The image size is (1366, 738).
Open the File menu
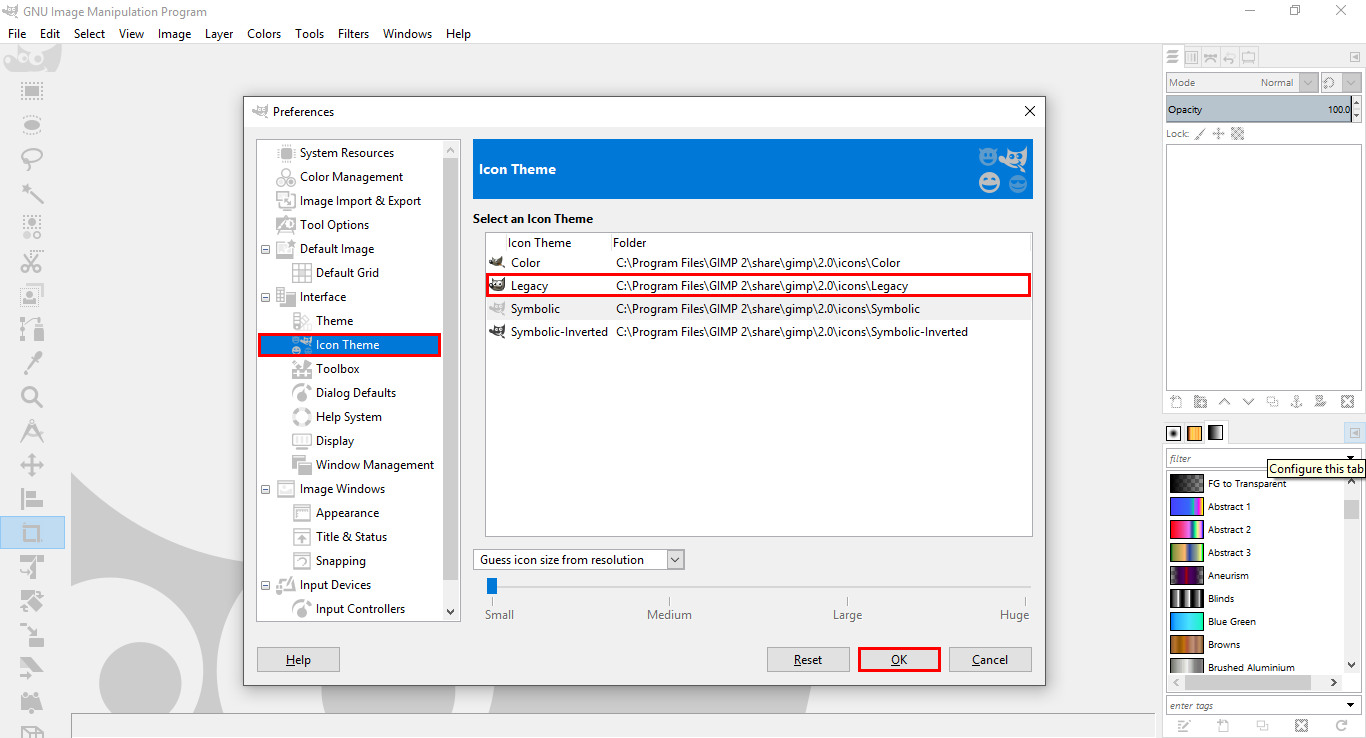(x=17, y=33)
